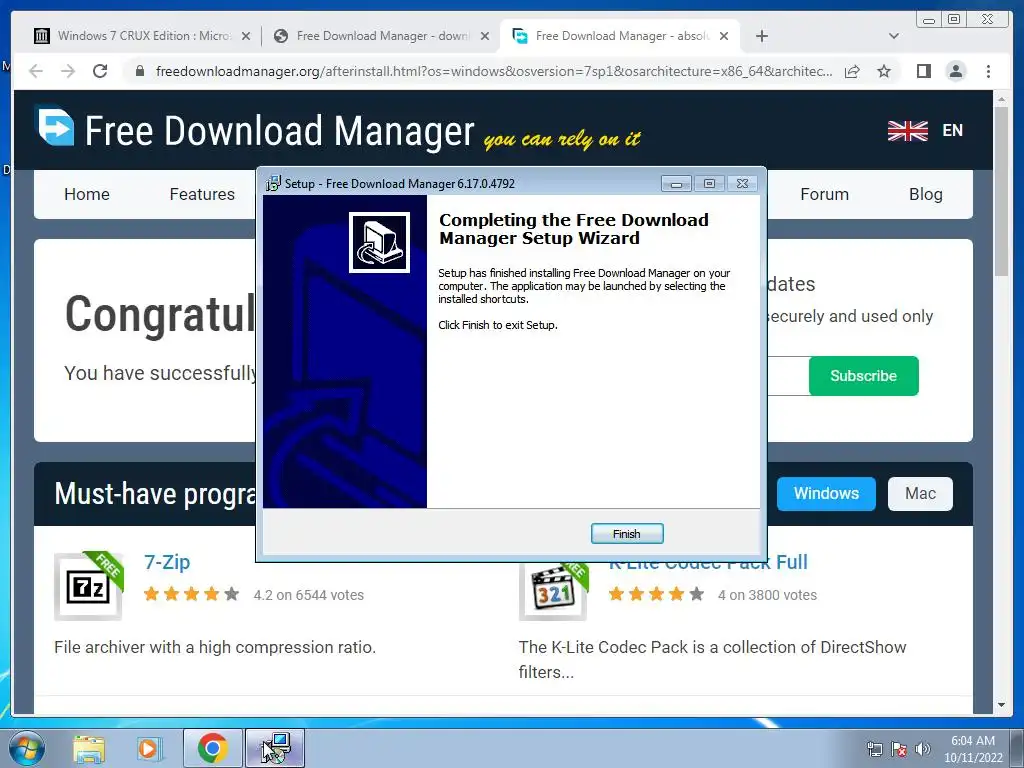
Task: Open the UK flag language selector
Action: [908, 131]
